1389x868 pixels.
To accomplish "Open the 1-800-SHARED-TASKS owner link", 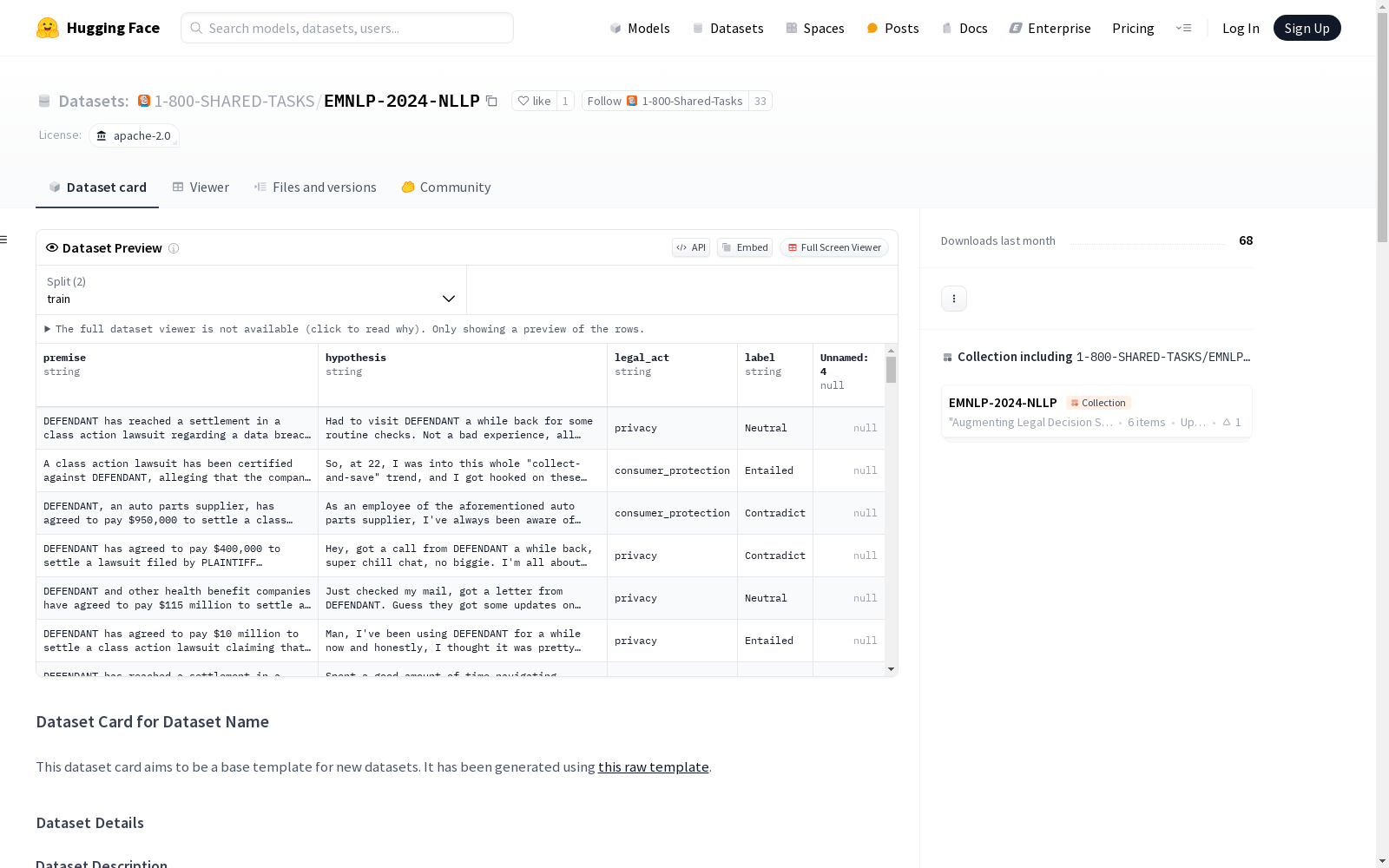I will tap(234, 102).
